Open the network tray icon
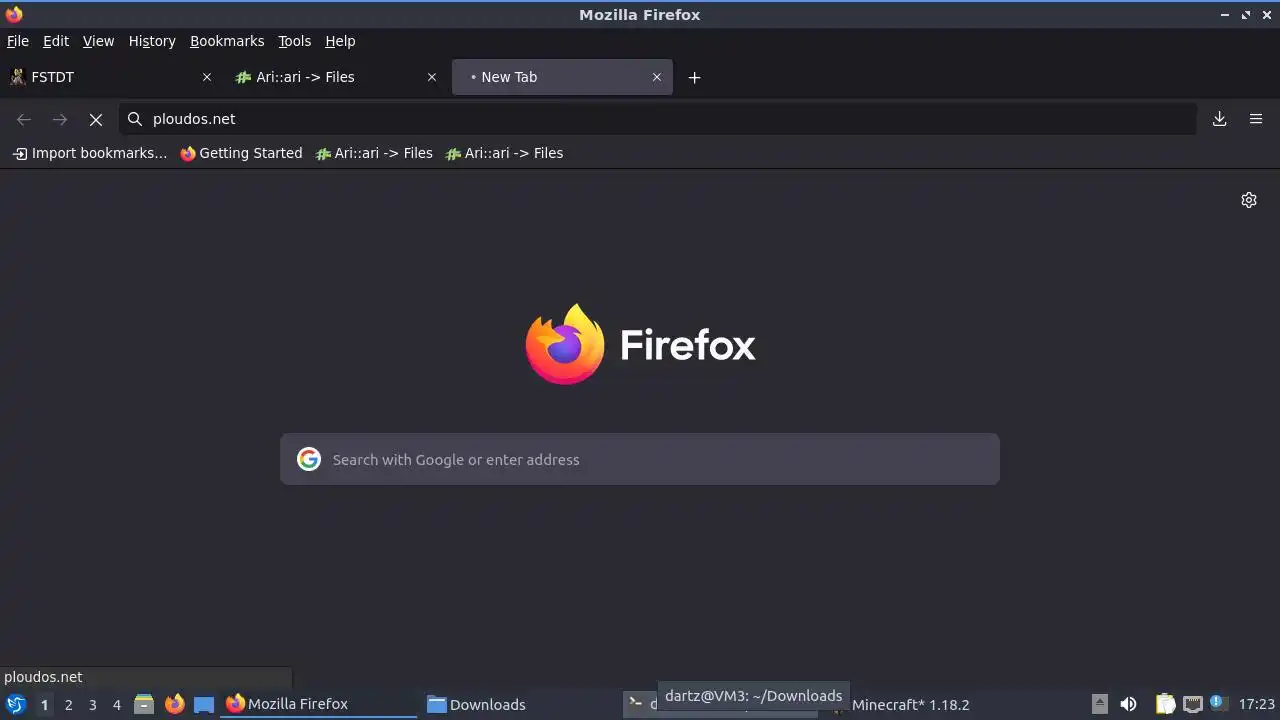This screenshot has height=720, width=1280. tap(1192, 704)
